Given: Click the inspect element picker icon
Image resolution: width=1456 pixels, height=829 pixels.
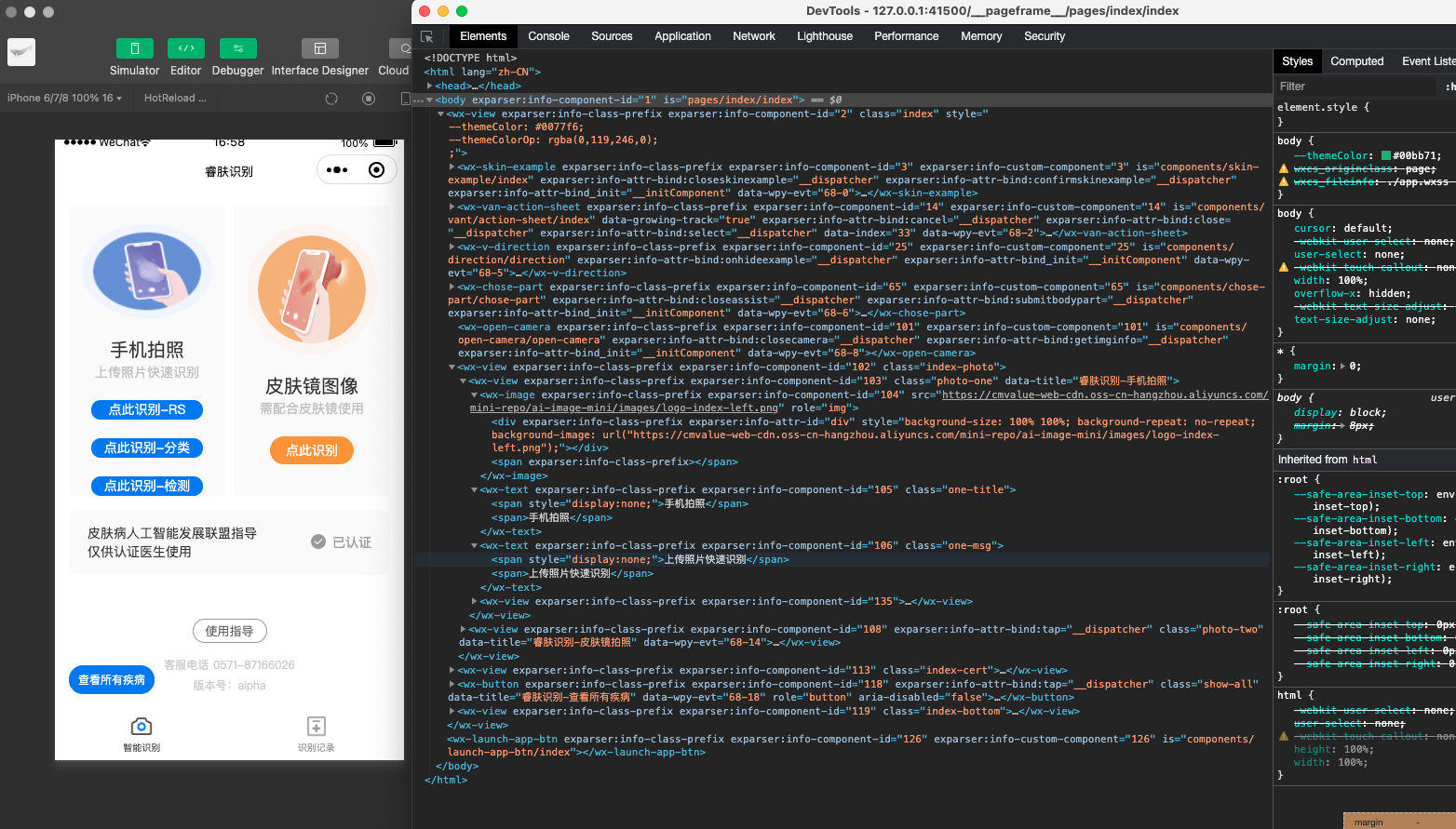Looking at the screenshot, I should (x=427, y=36).
